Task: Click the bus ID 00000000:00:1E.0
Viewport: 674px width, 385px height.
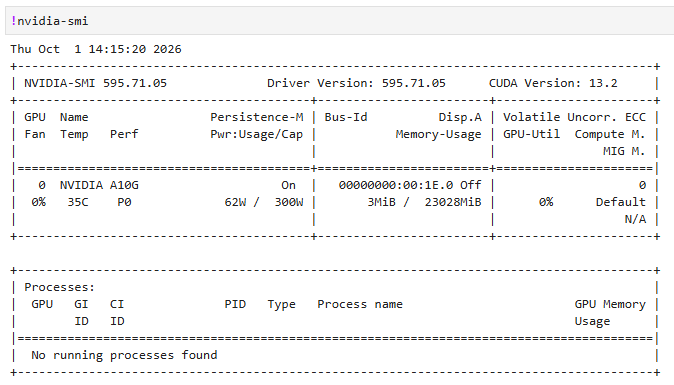Action: pyautogui.click(x=396, y=185)
